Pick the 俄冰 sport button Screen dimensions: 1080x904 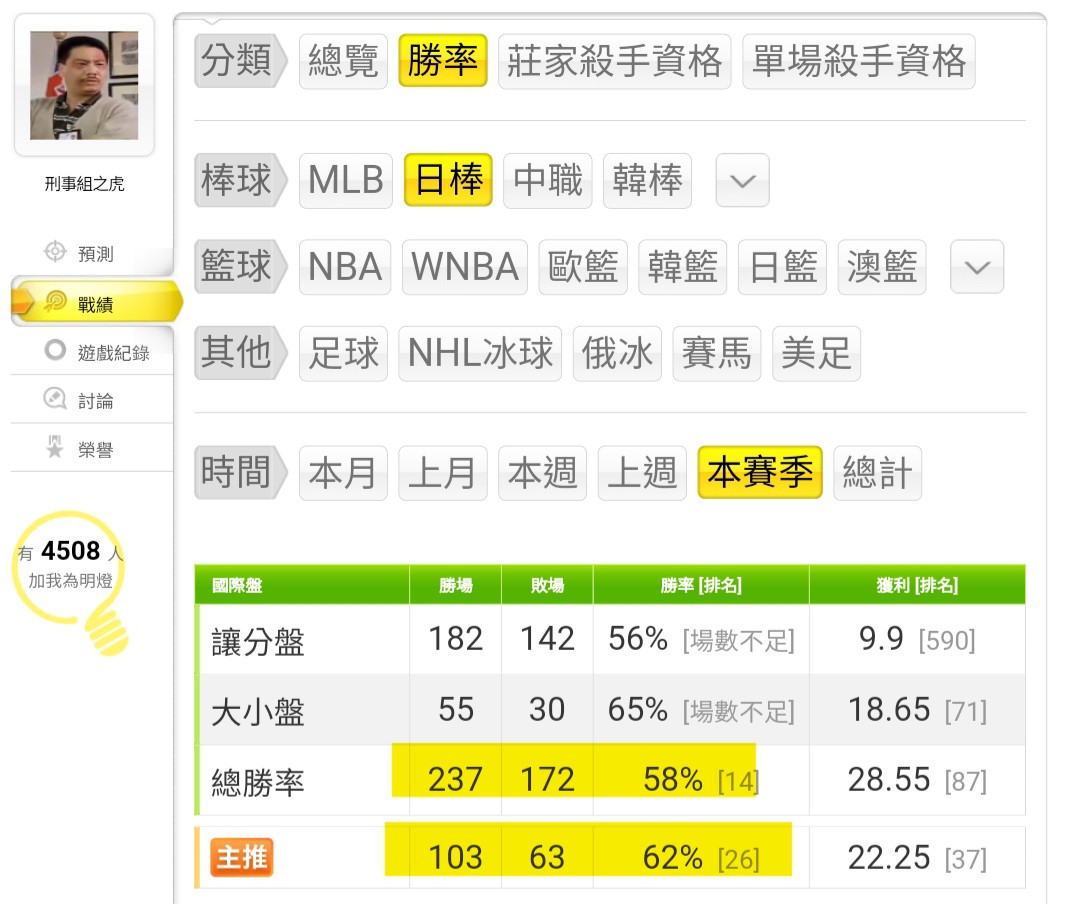pos(617,353)
